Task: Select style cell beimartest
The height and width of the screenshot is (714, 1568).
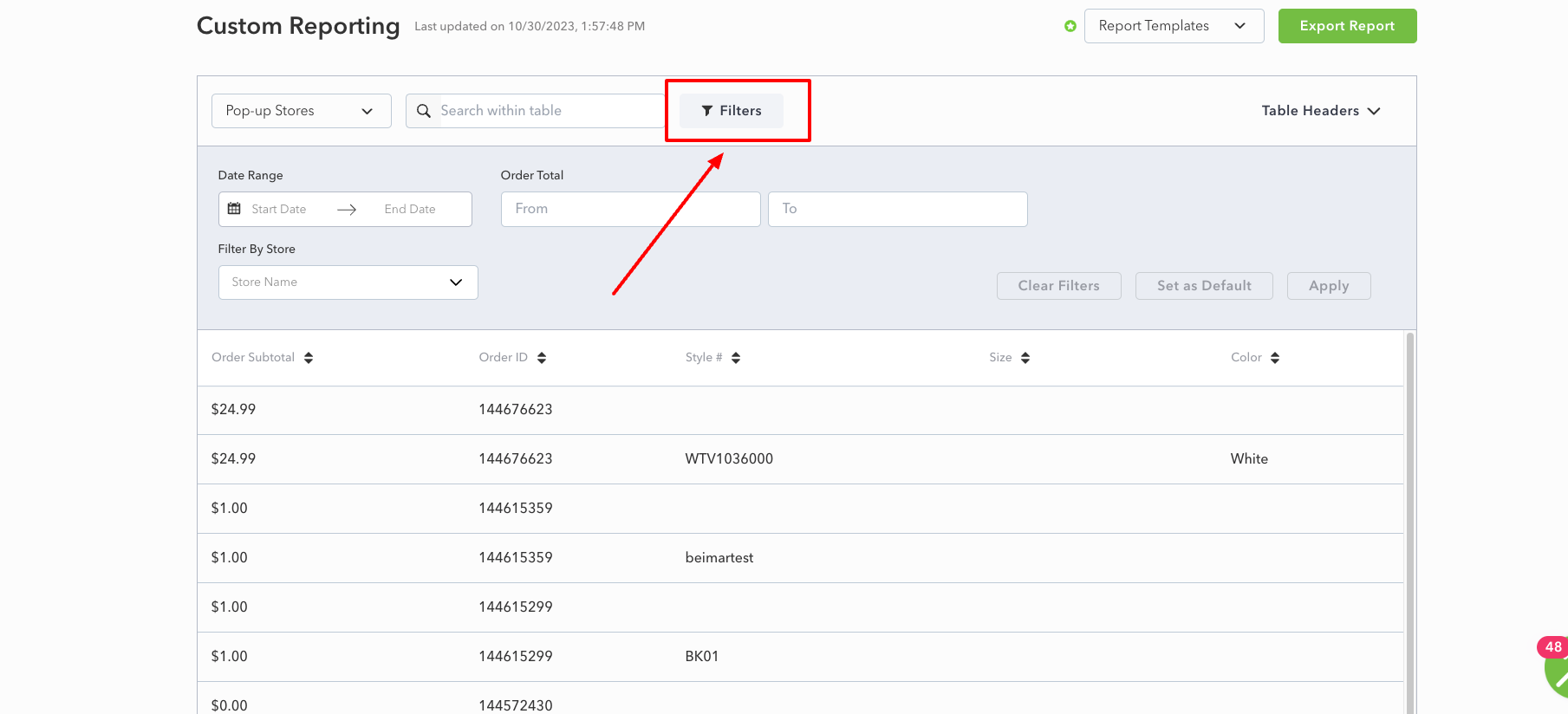Action: 719,558
